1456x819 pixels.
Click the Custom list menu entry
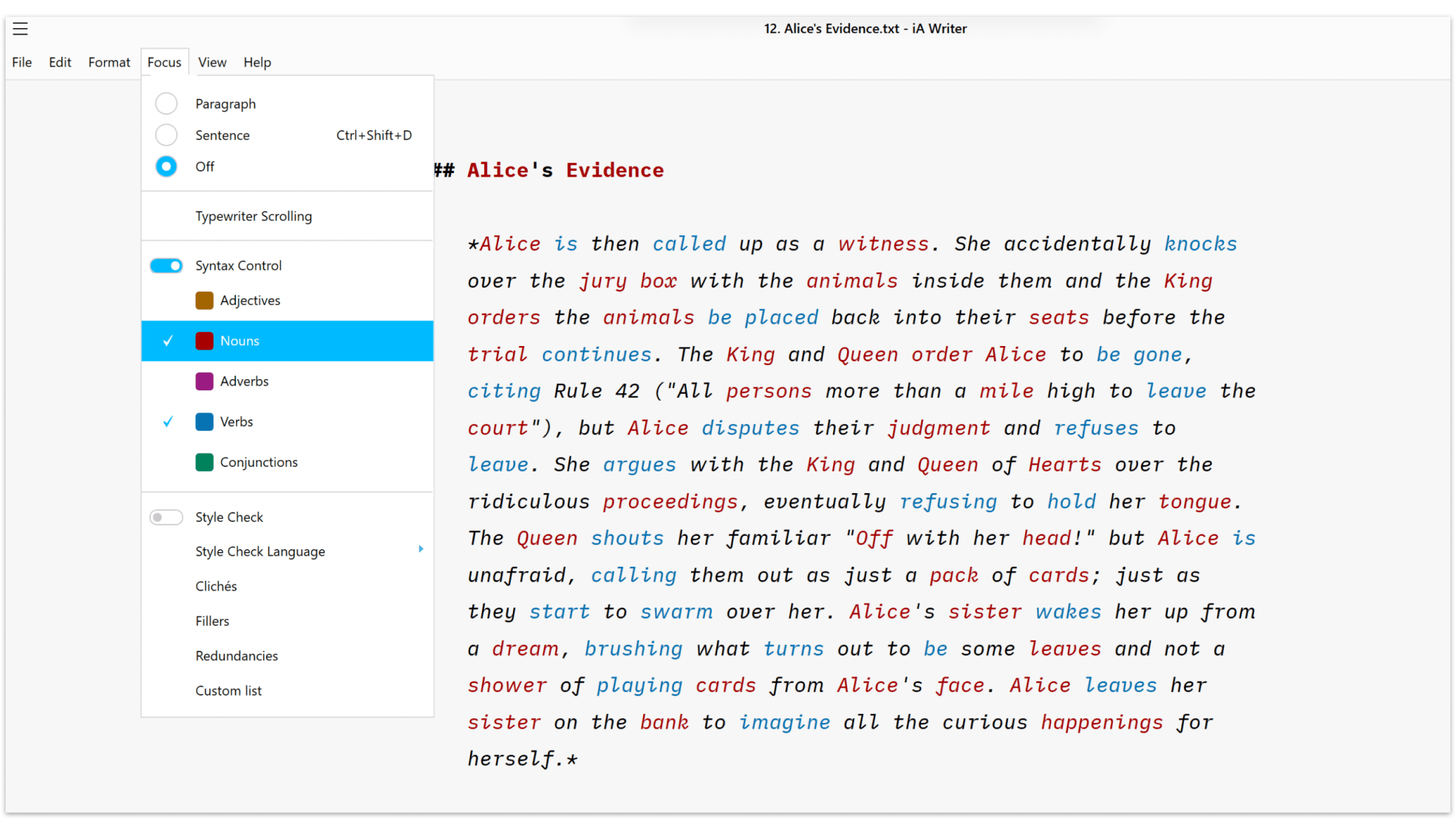(x=228, y=691)
